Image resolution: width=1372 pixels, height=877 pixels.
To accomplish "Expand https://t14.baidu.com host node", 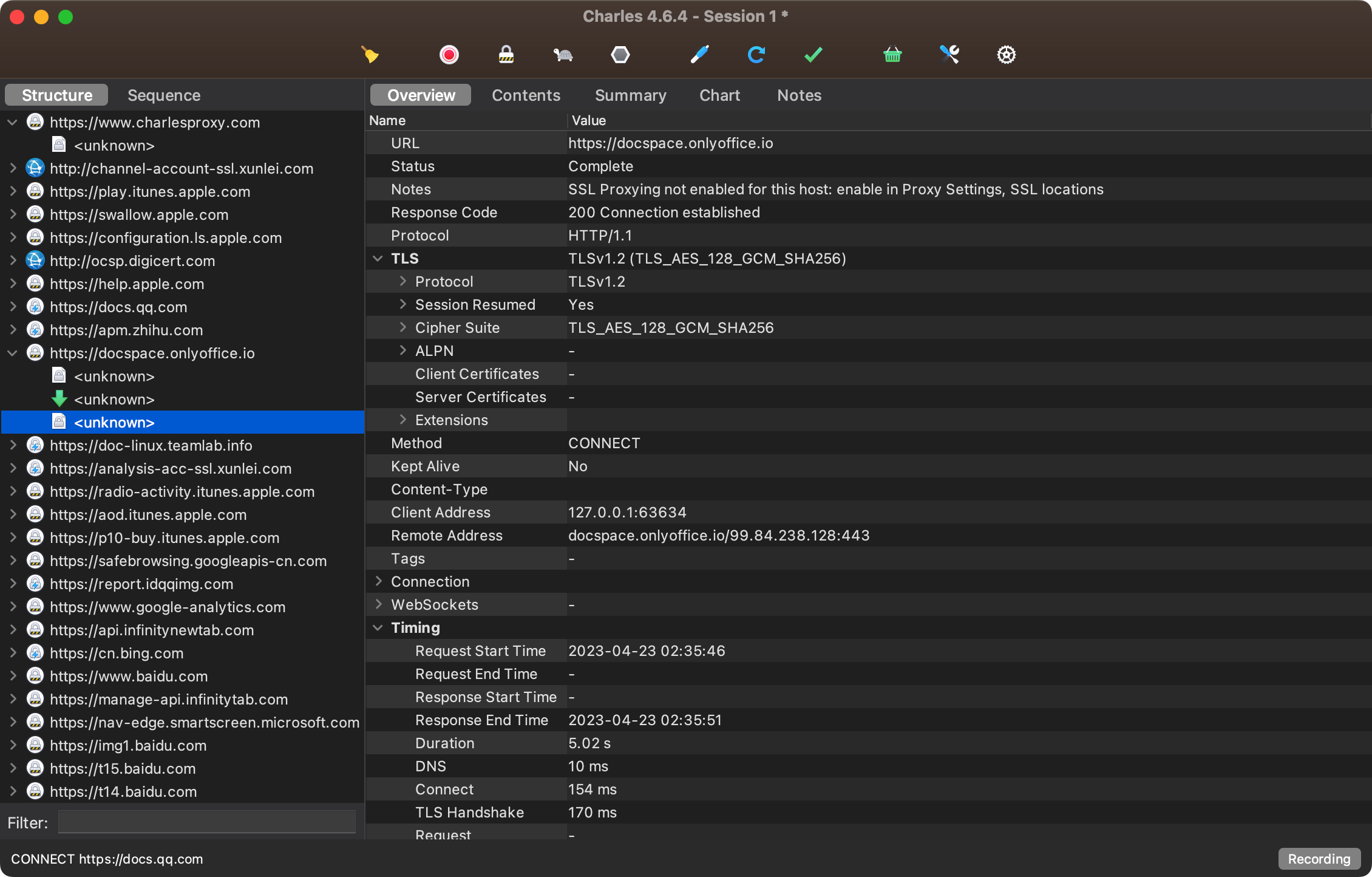I will click(12, 791).
